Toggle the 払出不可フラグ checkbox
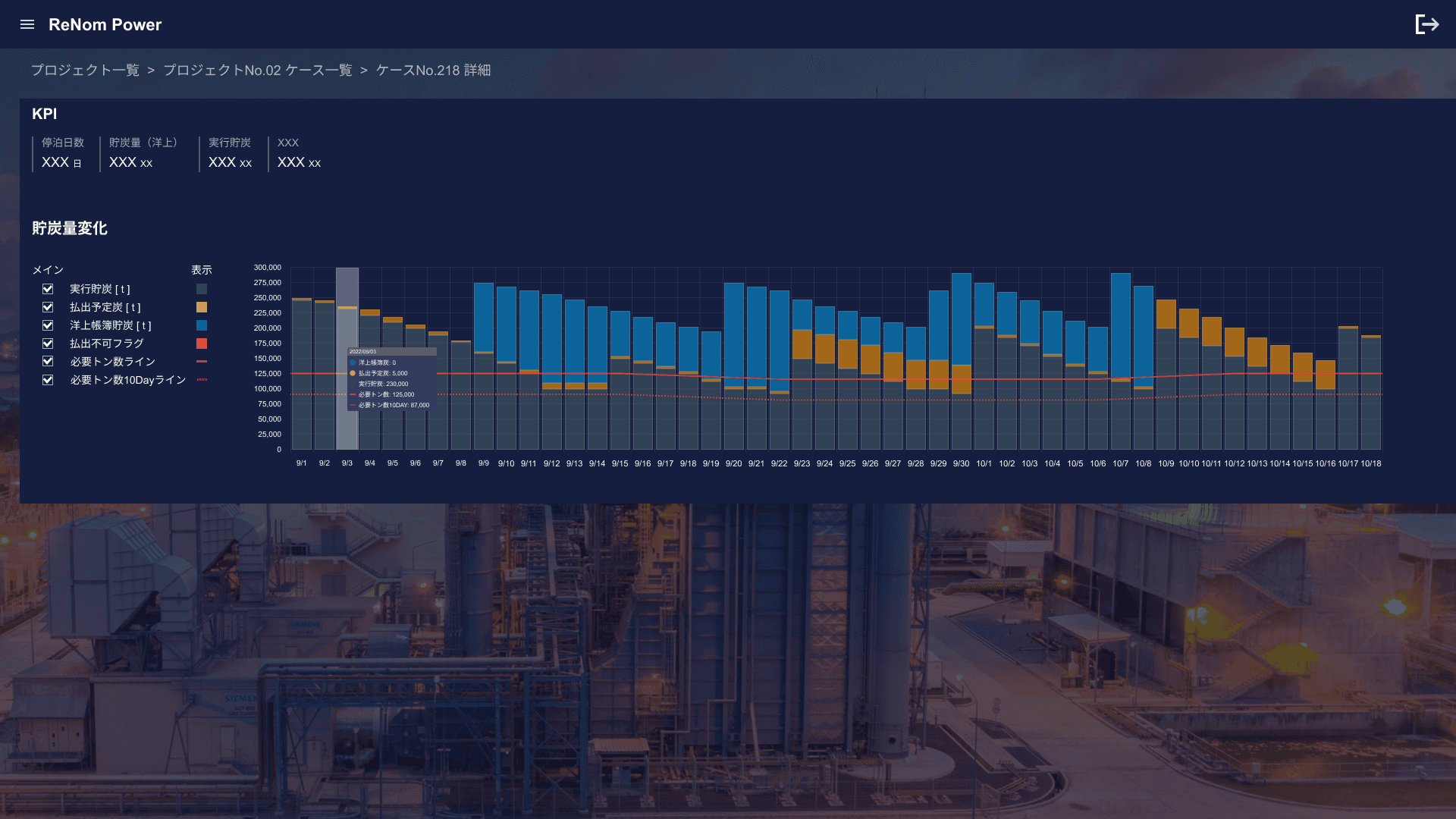The image size is (1456, 819). point(48,344)
